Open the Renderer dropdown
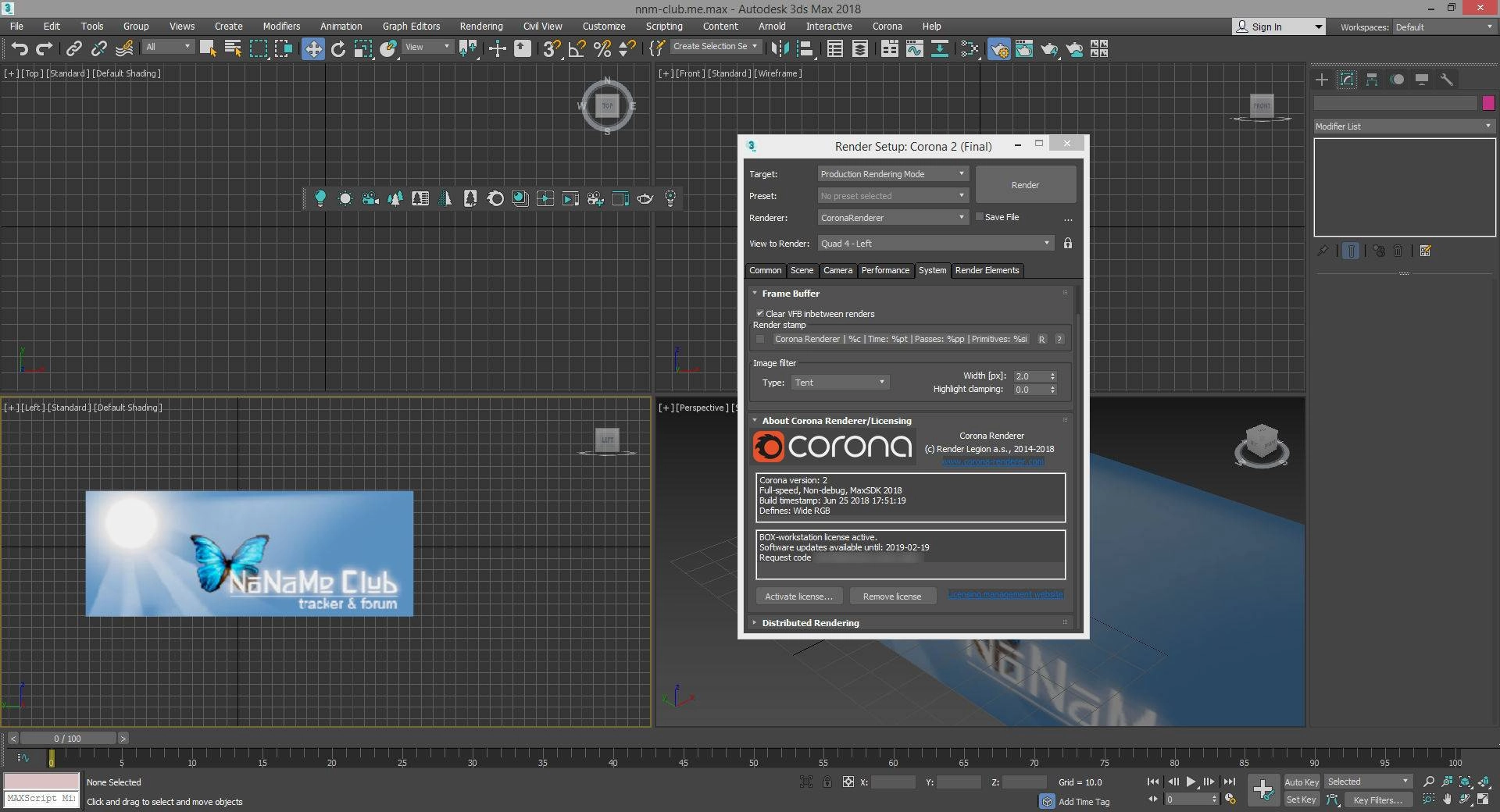Image resolution: width=1500 pixels, height=812 pixels. click(893, 218)
